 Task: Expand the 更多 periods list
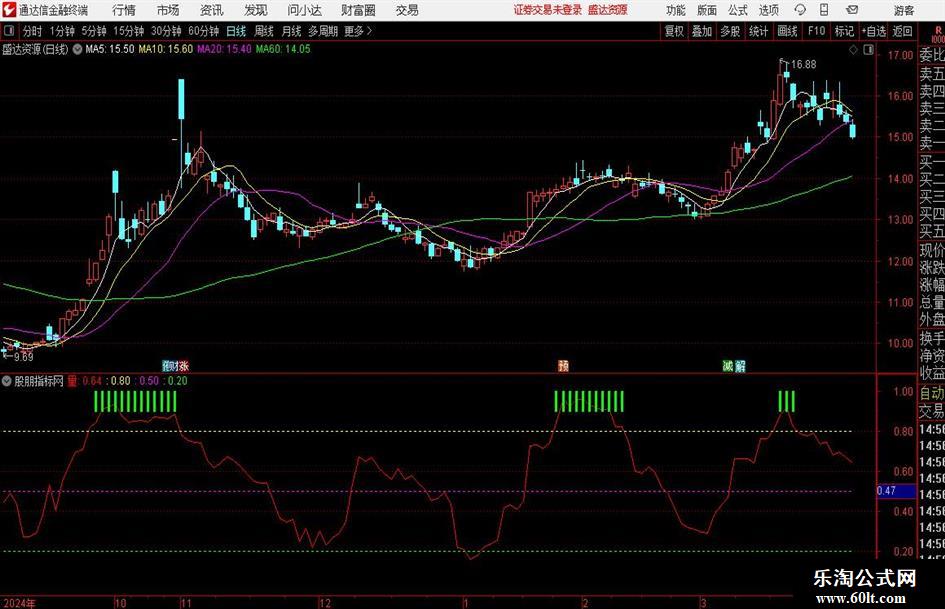point(358,31)
